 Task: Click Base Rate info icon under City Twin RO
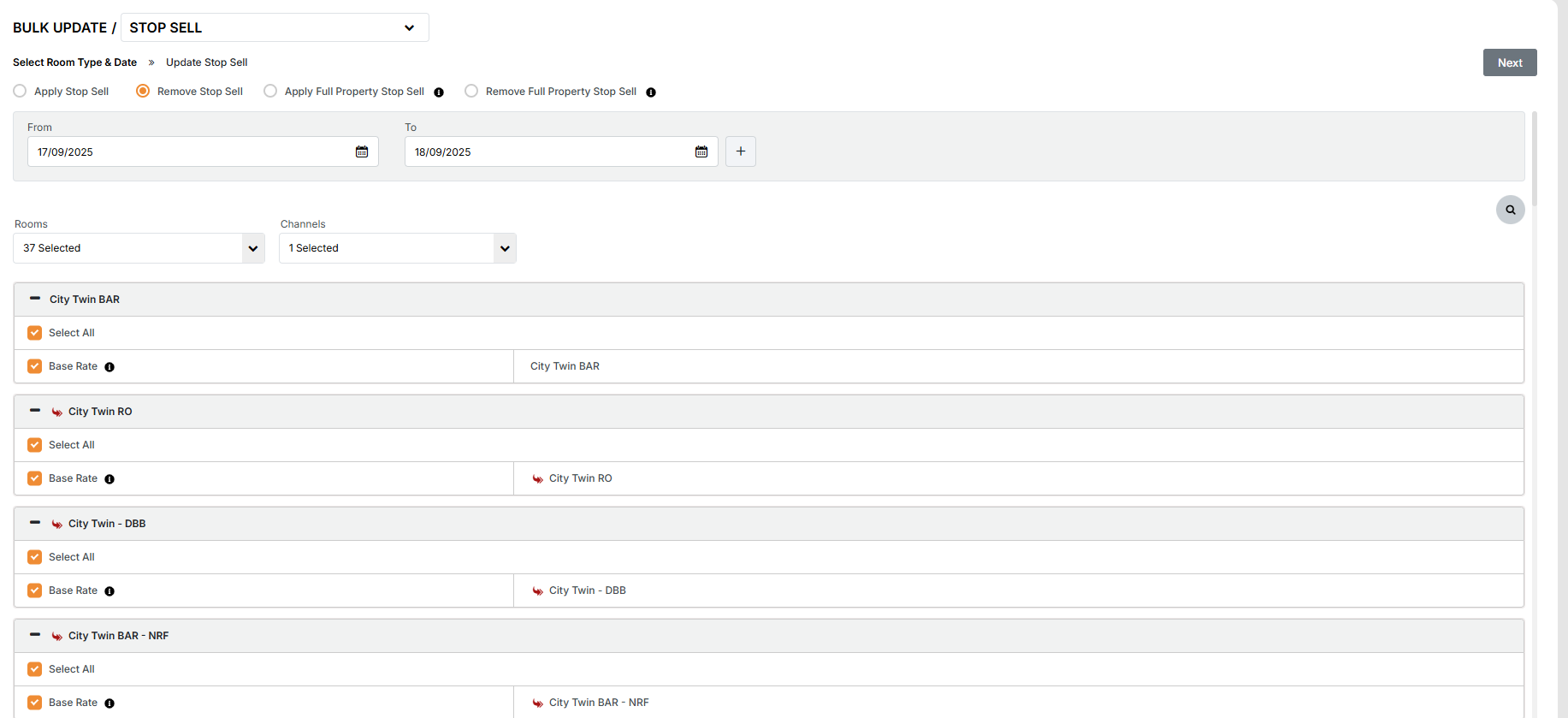point(109,479)
